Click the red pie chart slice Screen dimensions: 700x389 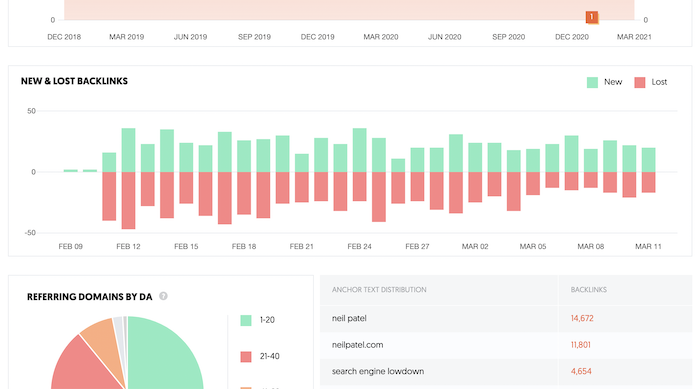coord(85,366)
